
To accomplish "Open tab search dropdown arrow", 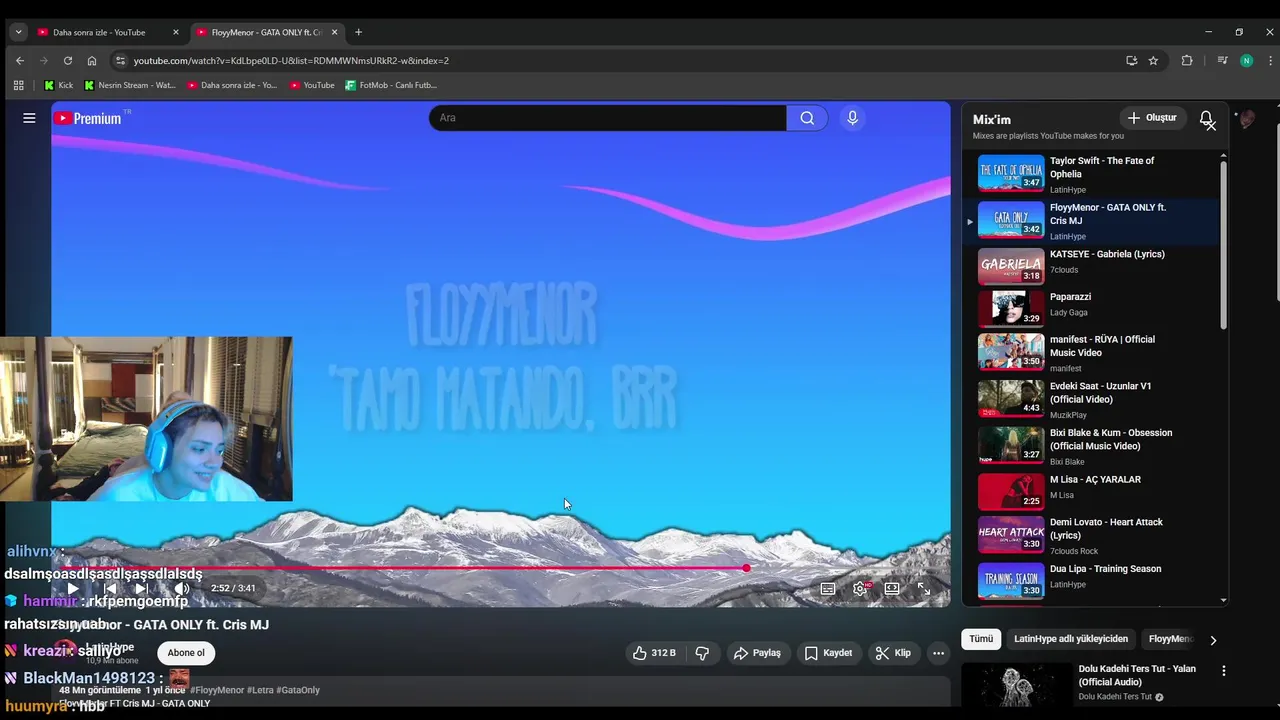I will (18, 32).
